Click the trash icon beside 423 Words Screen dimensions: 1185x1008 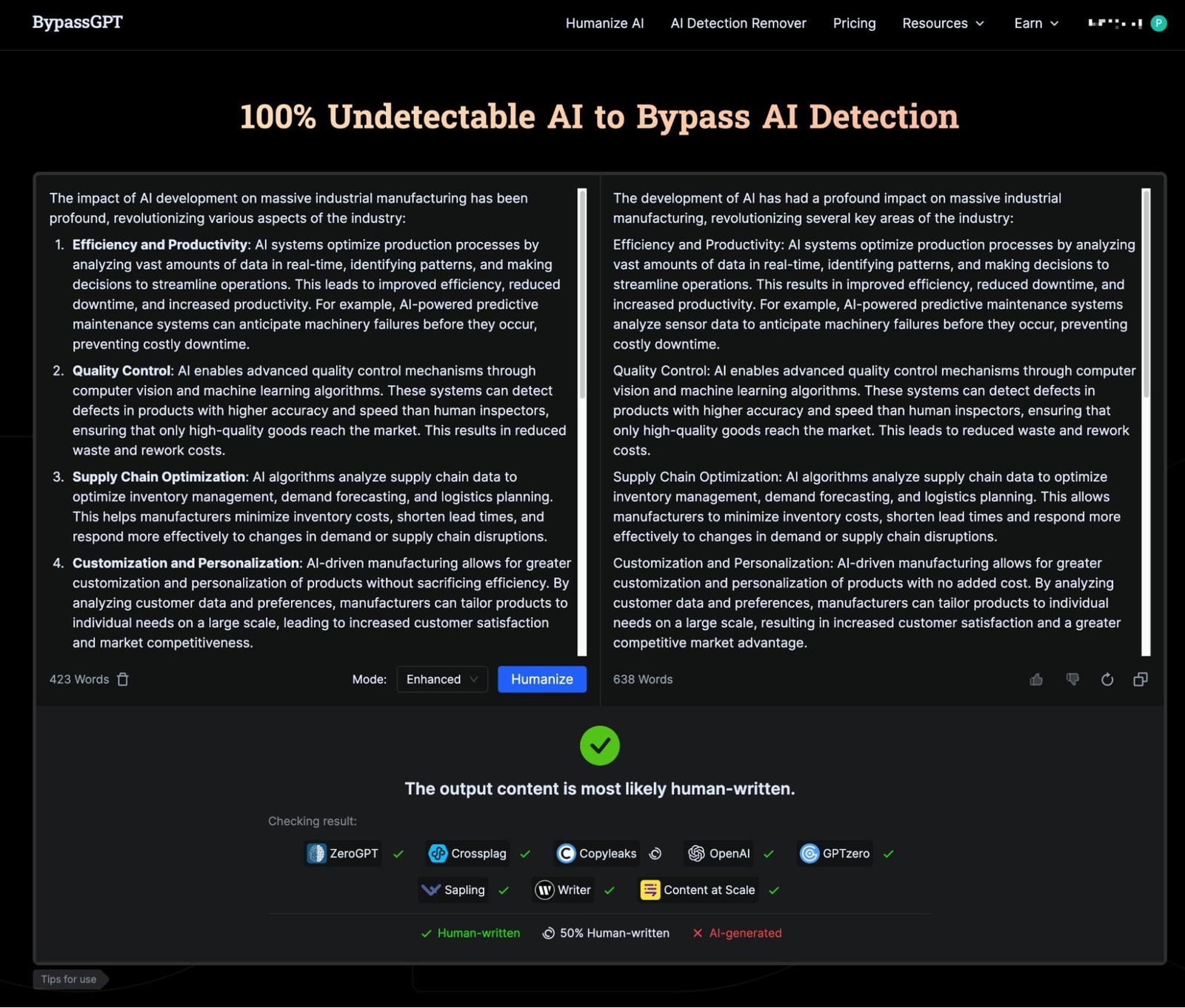[x=123, y=679]
